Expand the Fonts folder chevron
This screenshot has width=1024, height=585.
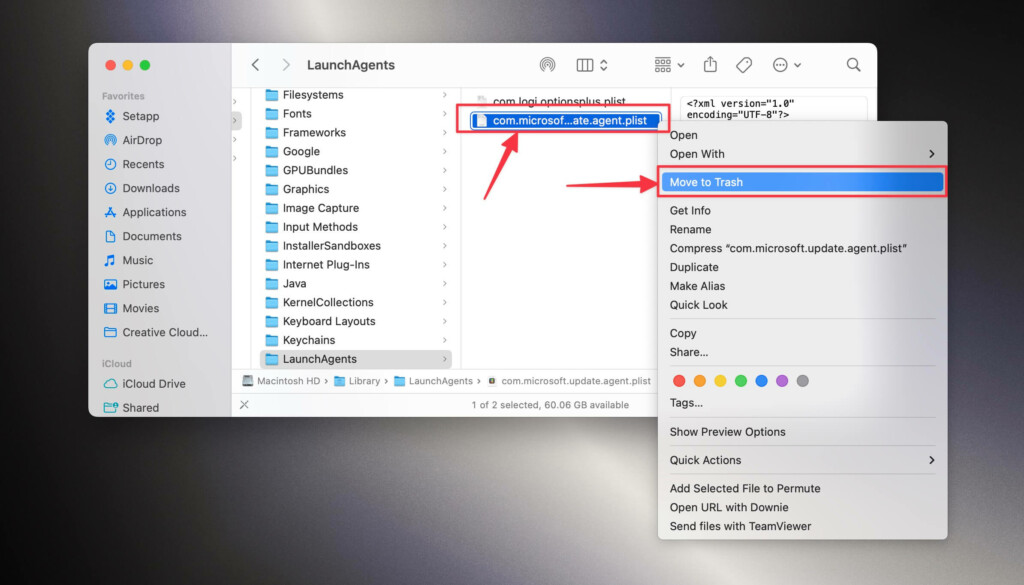click(445, 114)
